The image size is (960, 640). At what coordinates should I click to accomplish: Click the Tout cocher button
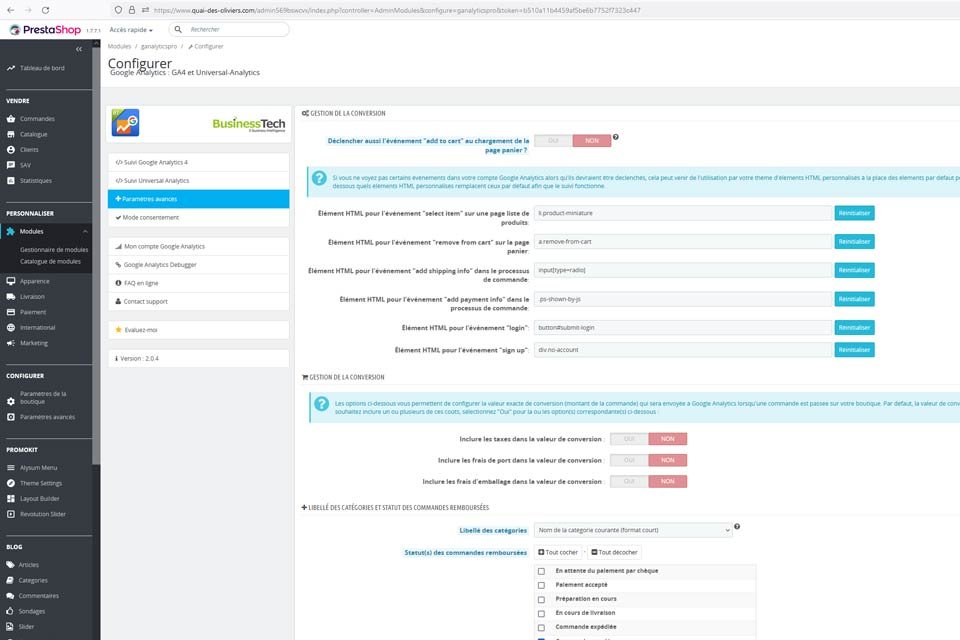(x=557, y=551)
